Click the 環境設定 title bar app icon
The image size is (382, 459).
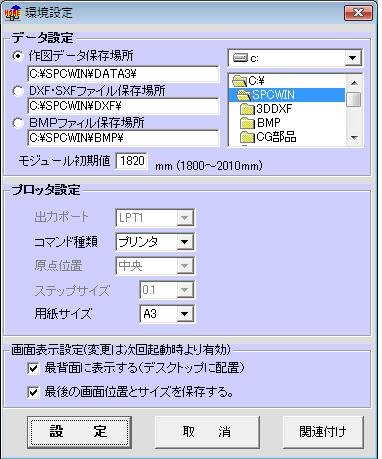pos(13,13)
